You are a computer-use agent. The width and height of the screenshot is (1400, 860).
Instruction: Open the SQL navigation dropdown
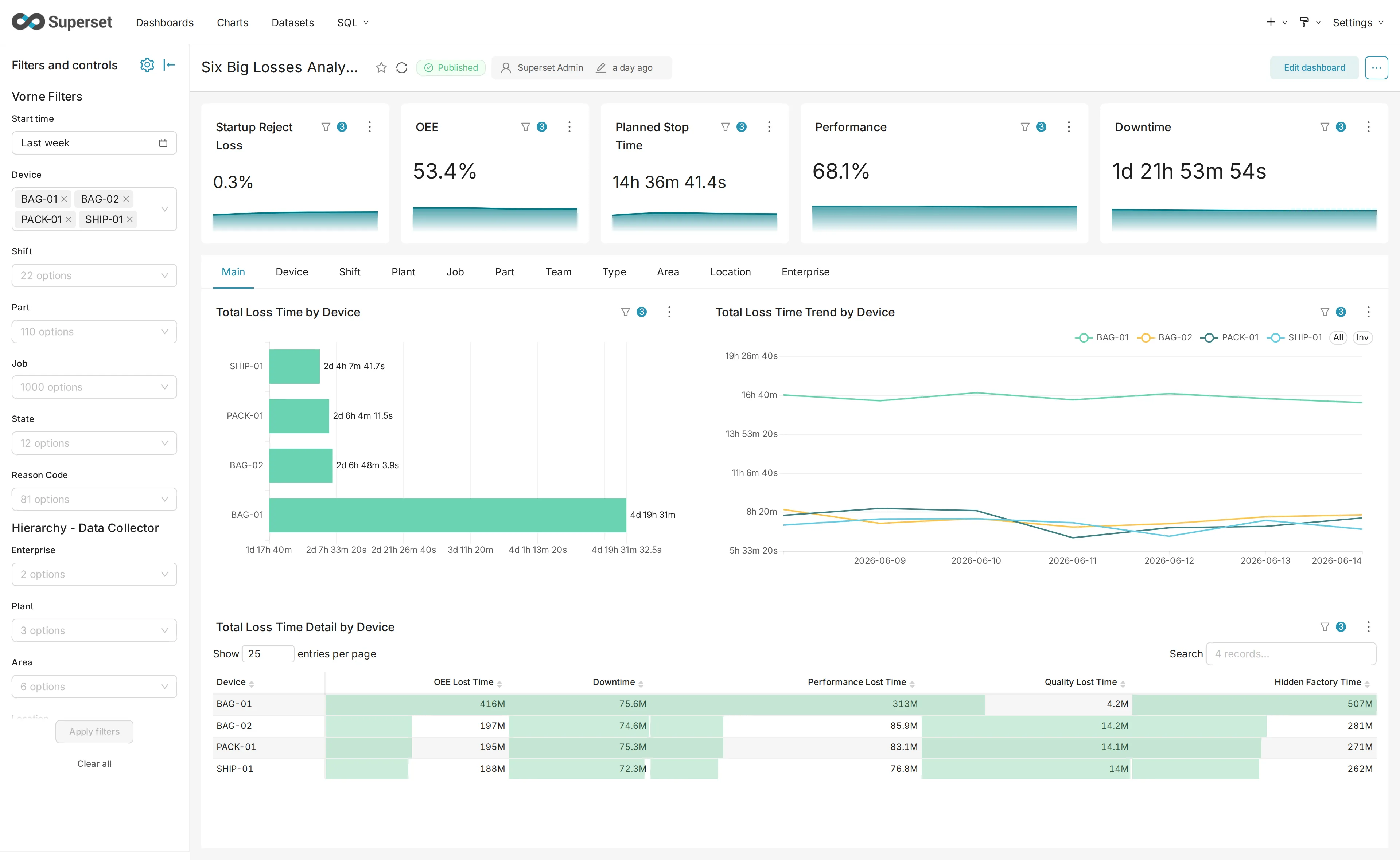[353, 23]
